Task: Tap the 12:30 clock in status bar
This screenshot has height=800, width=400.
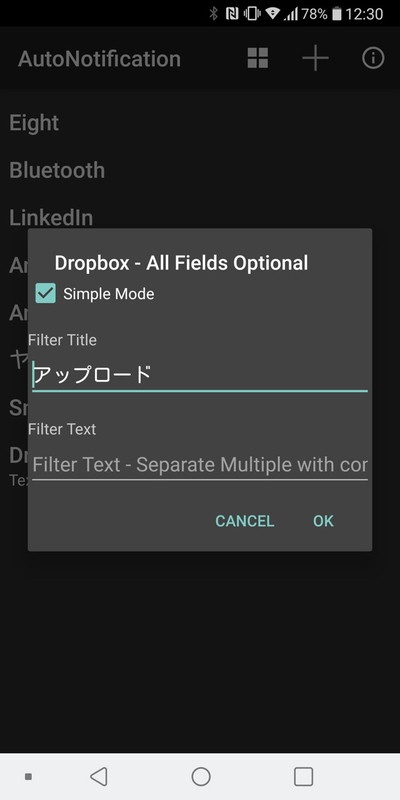Action: [x=364, y=14]
